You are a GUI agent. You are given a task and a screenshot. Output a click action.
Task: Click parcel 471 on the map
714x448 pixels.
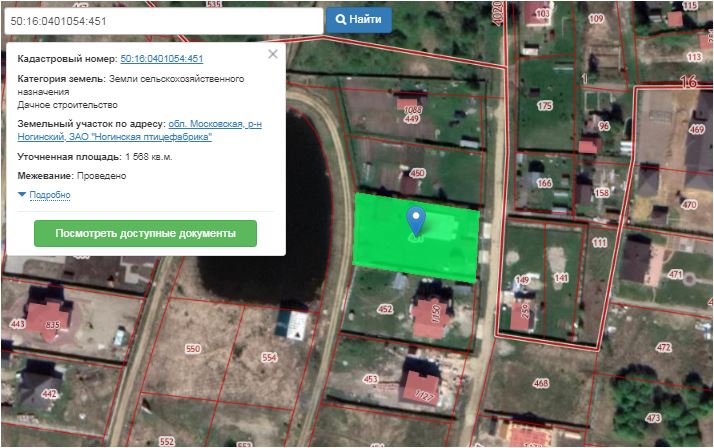675,273
